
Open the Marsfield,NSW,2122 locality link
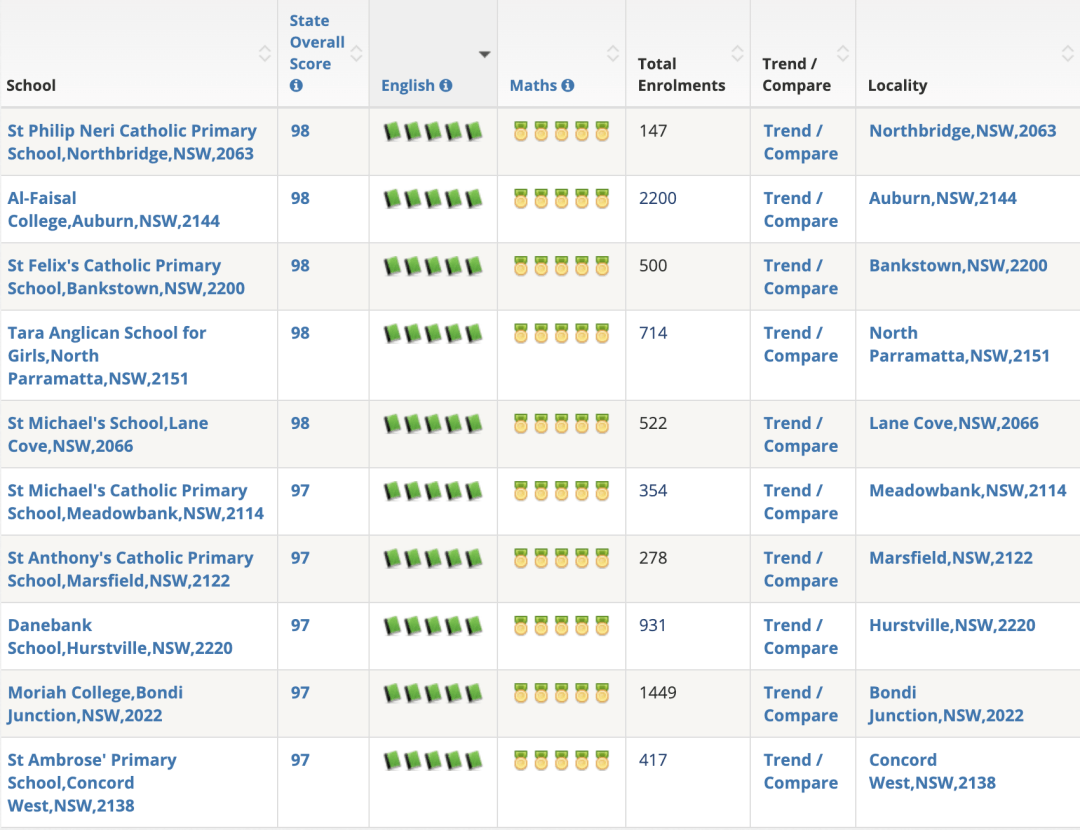[x=951, y=559]
